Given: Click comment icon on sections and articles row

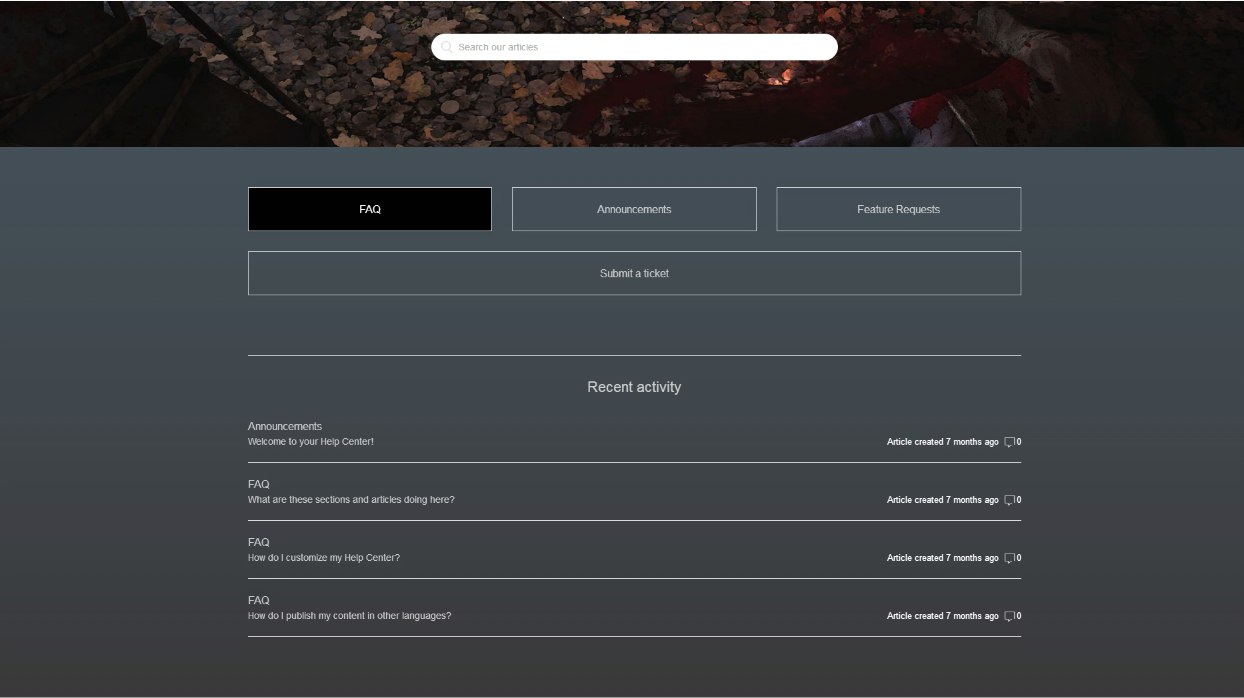Looking at the screenshot, I should (x=1010, y=500).
